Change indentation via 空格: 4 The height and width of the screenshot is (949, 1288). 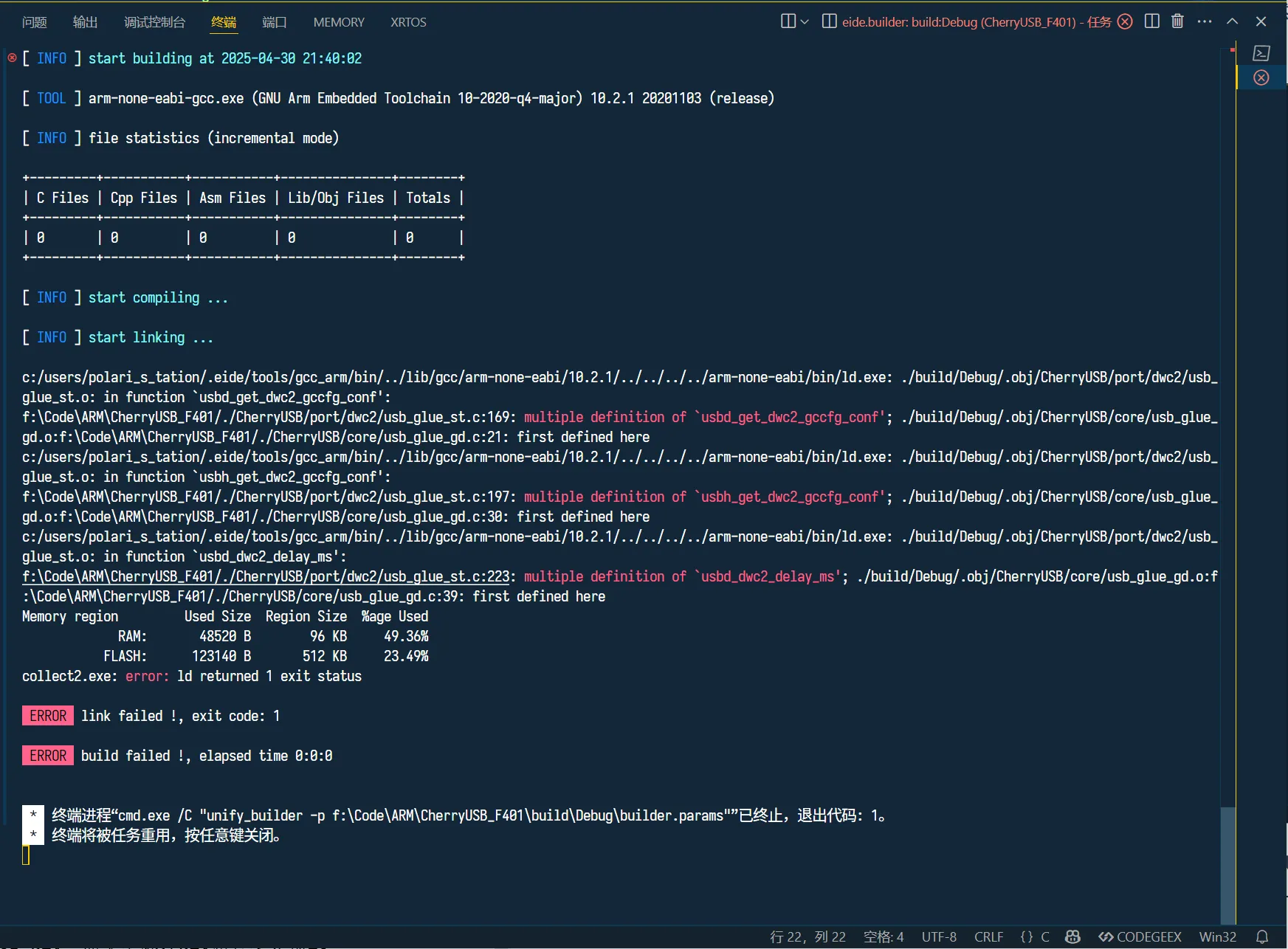tap(884, 936)
